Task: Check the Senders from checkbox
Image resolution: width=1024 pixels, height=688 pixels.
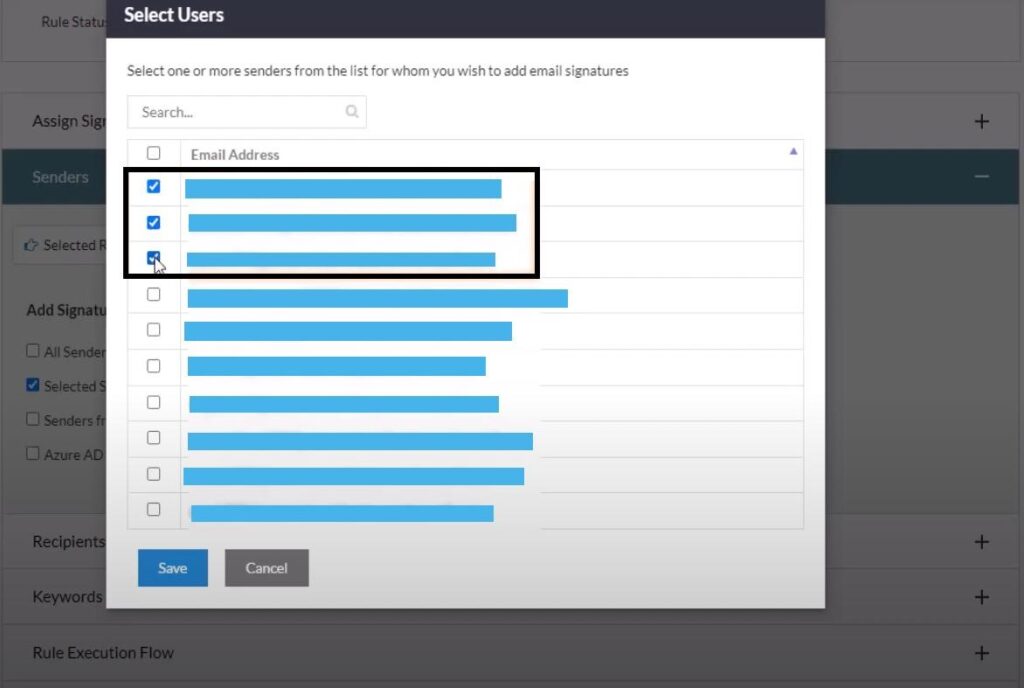Action: coord(32,419)
